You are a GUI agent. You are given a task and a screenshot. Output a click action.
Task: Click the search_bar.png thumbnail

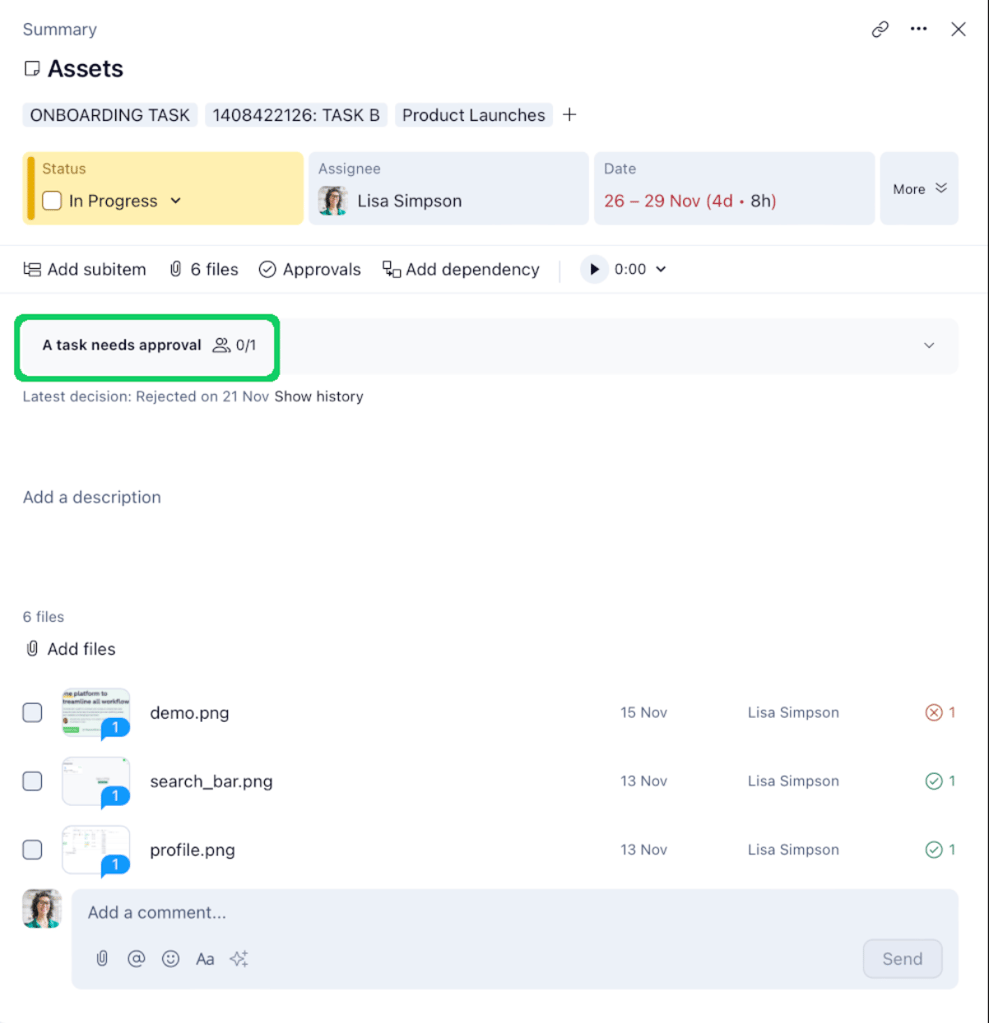tap(95, 781)
